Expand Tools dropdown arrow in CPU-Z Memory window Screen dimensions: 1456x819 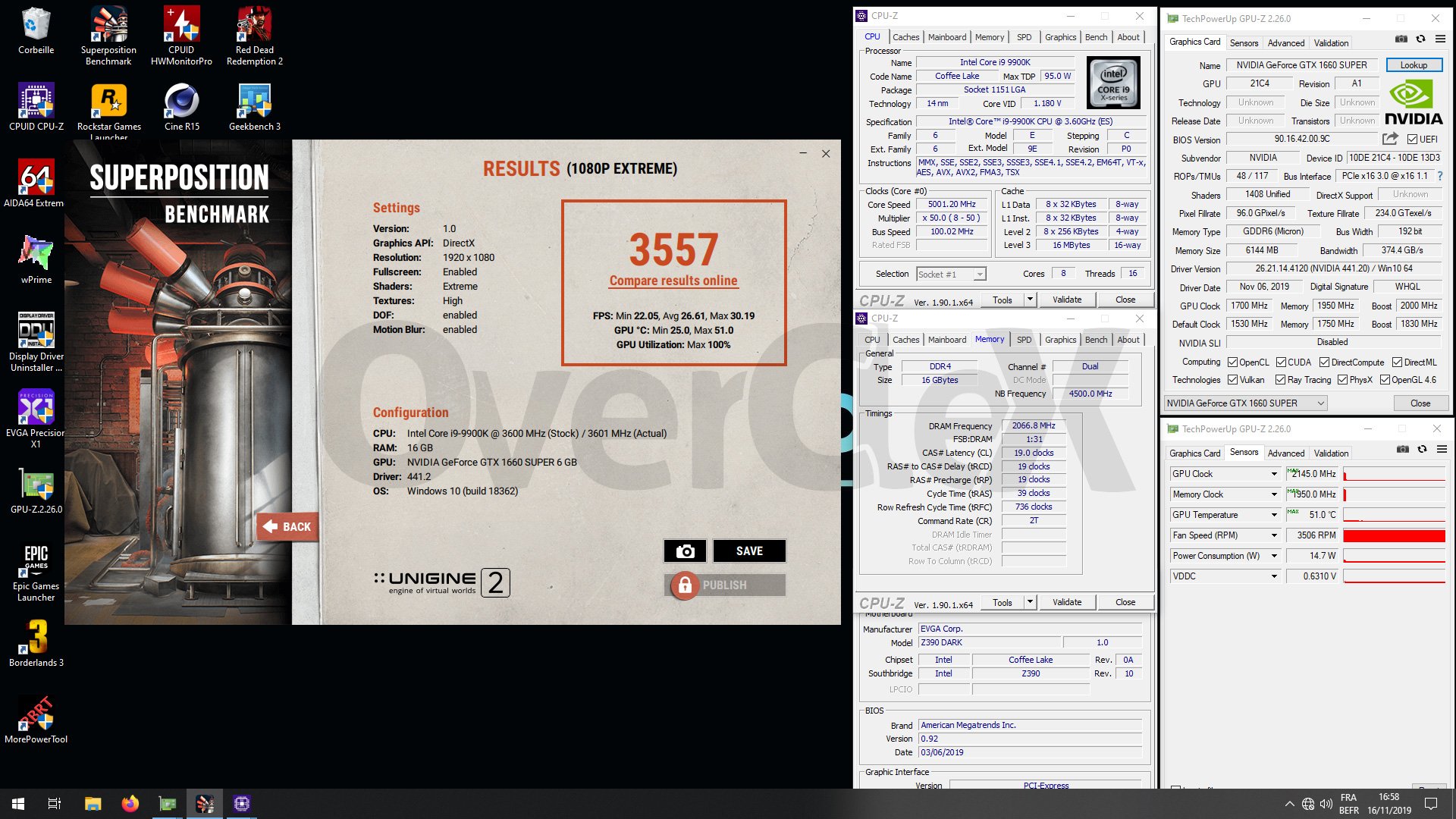(1030, 602)
